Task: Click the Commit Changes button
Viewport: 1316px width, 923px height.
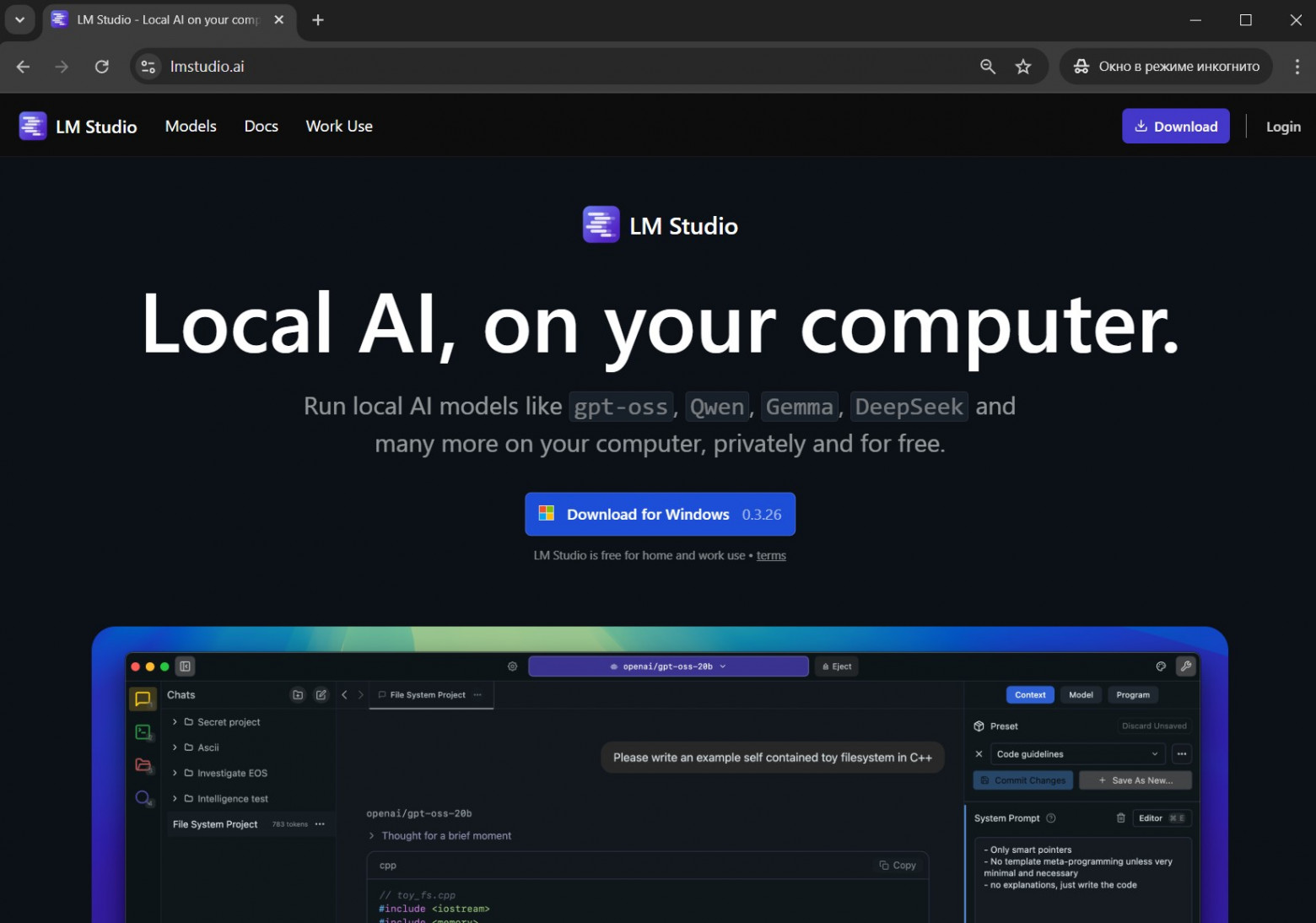Action: 1023,780
